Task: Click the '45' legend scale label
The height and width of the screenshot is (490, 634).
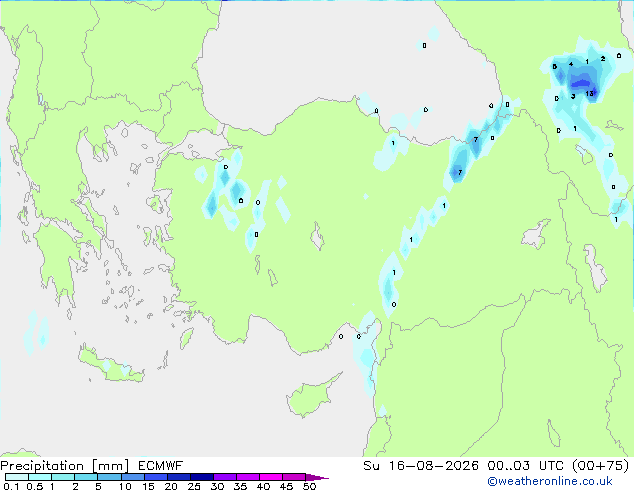Action: [x=286, y=486]
